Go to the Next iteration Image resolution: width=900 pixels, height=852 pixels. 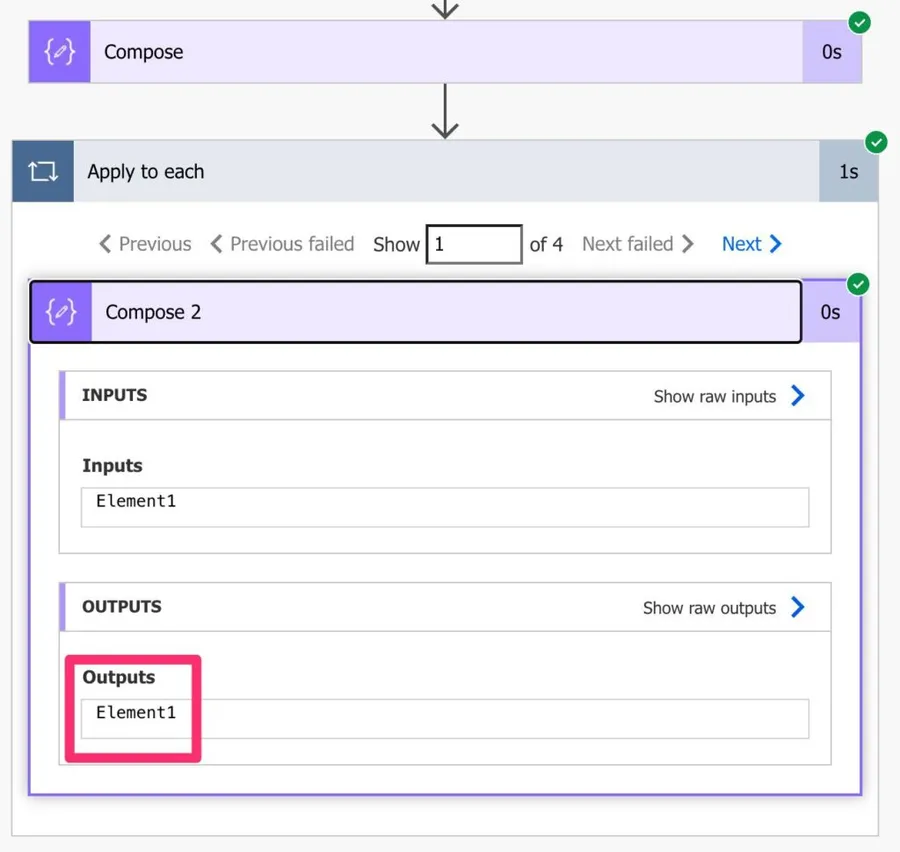(742, 244)
